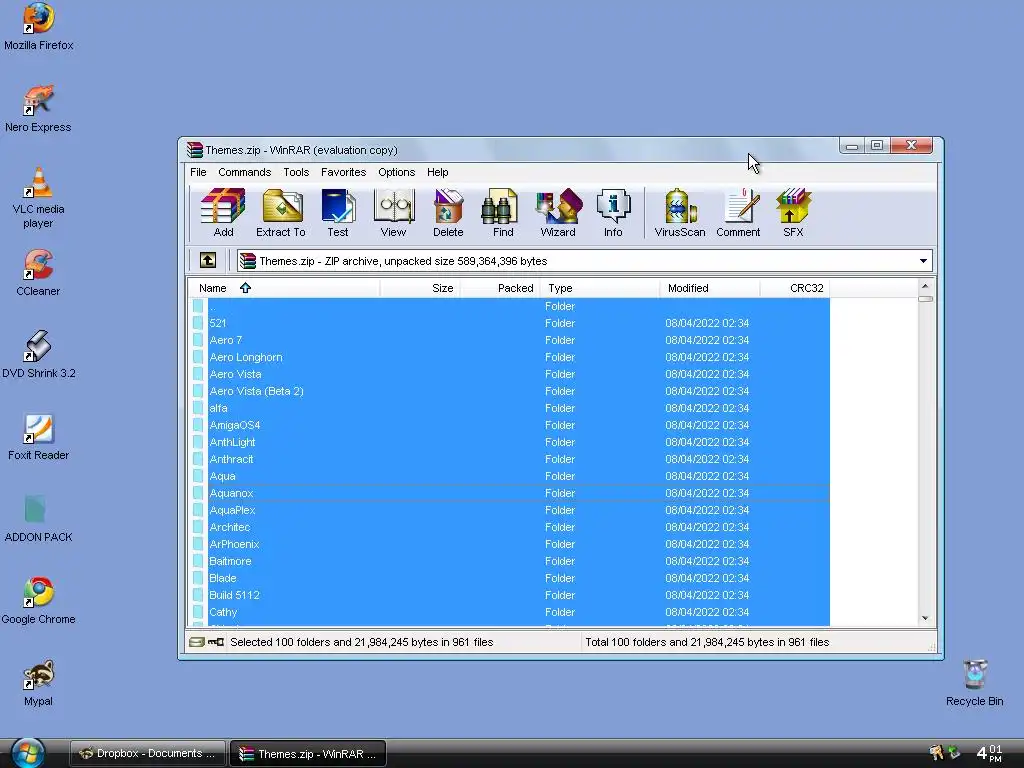
Task: Click the key password icon in status bar
Action: 216,643
